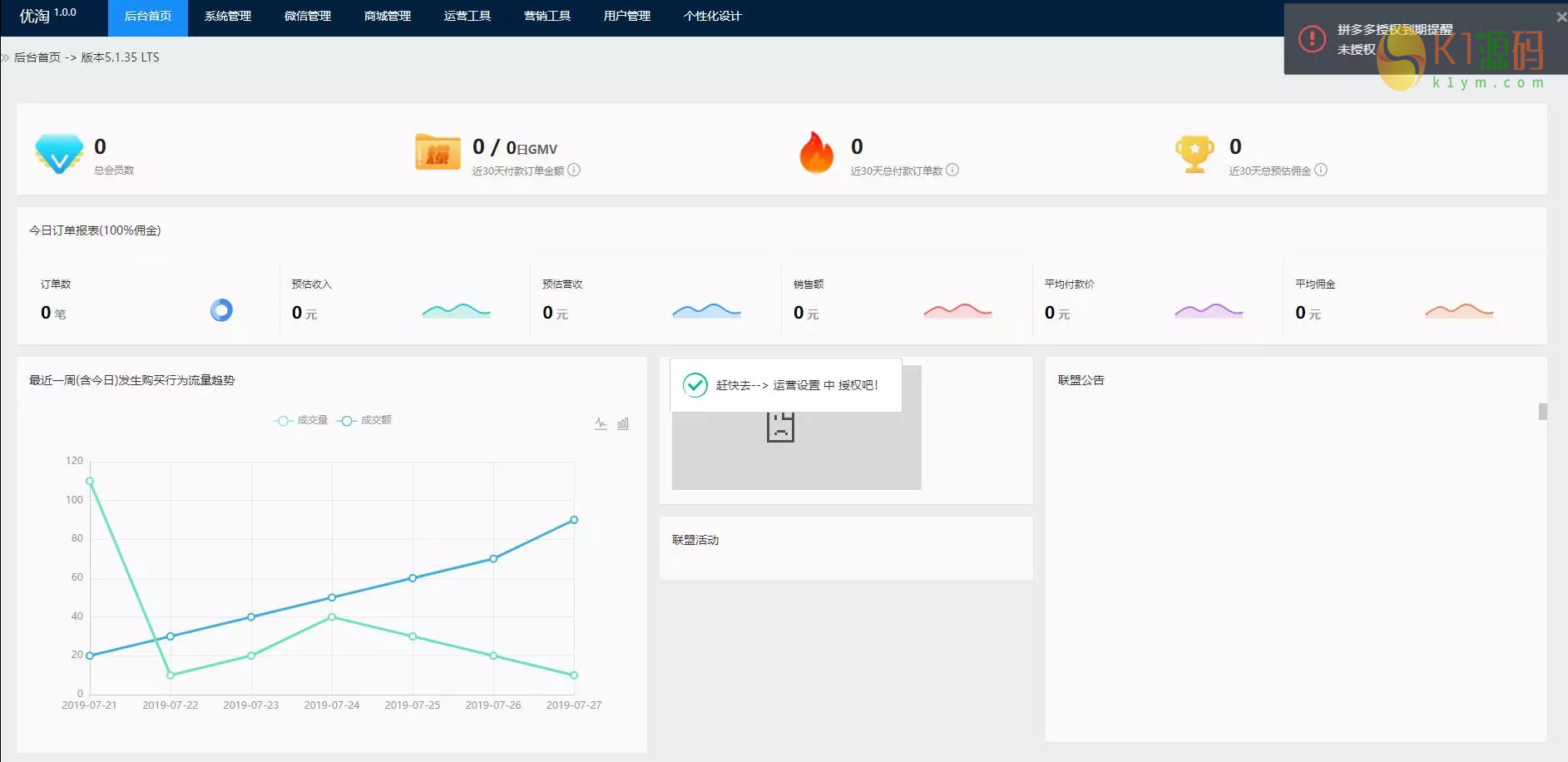Click the 平均付款价 label

[x=1070, y=284]
